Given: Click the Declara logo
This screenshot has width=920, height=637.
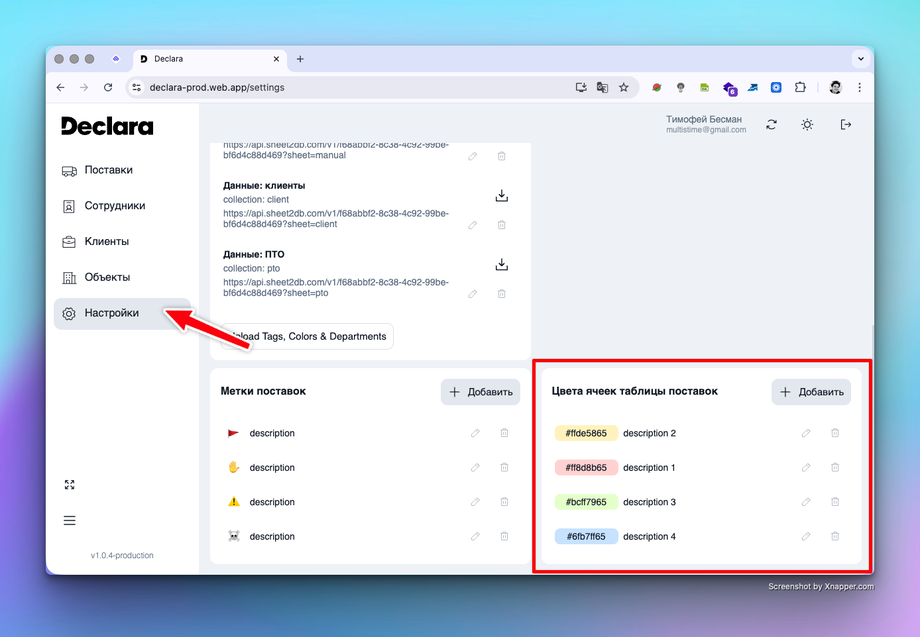Looking at the screenshot, I should coord(107,126).
